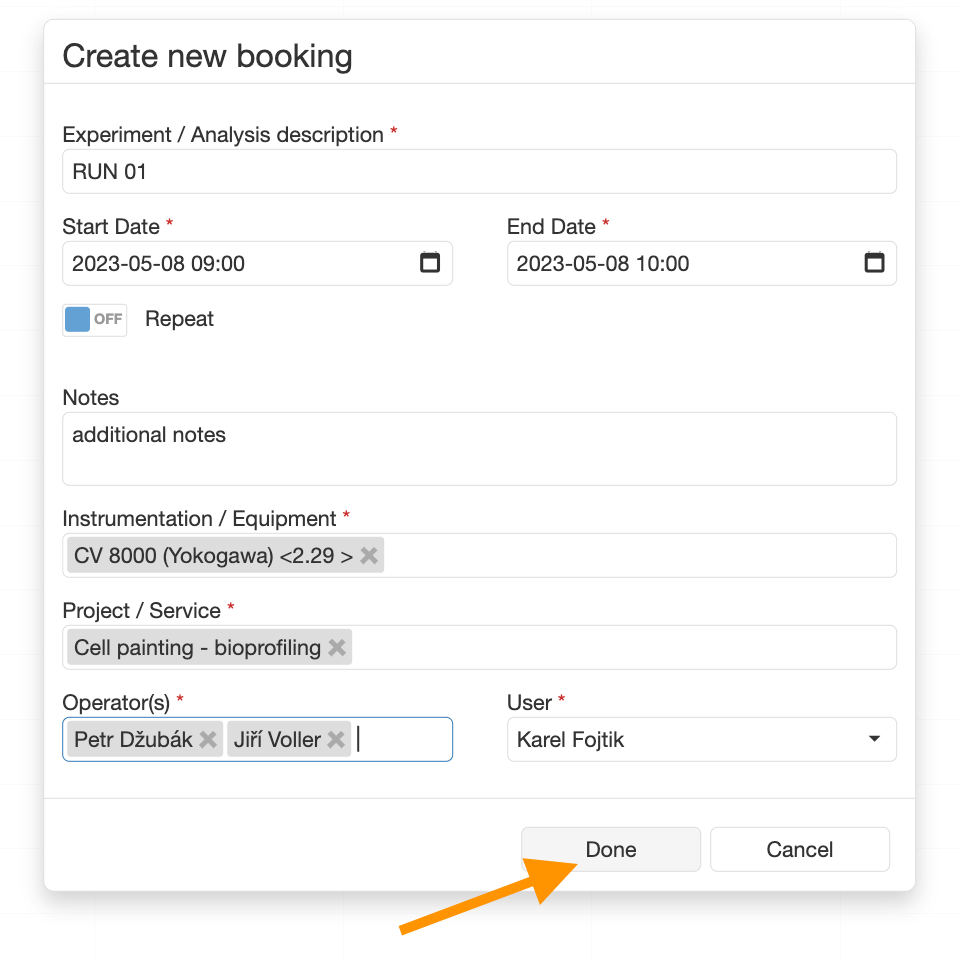The image size is (960, 960).
Task: Open the End Date calendar picker icon
Action: pyautogui.click(x=874, y=263)
